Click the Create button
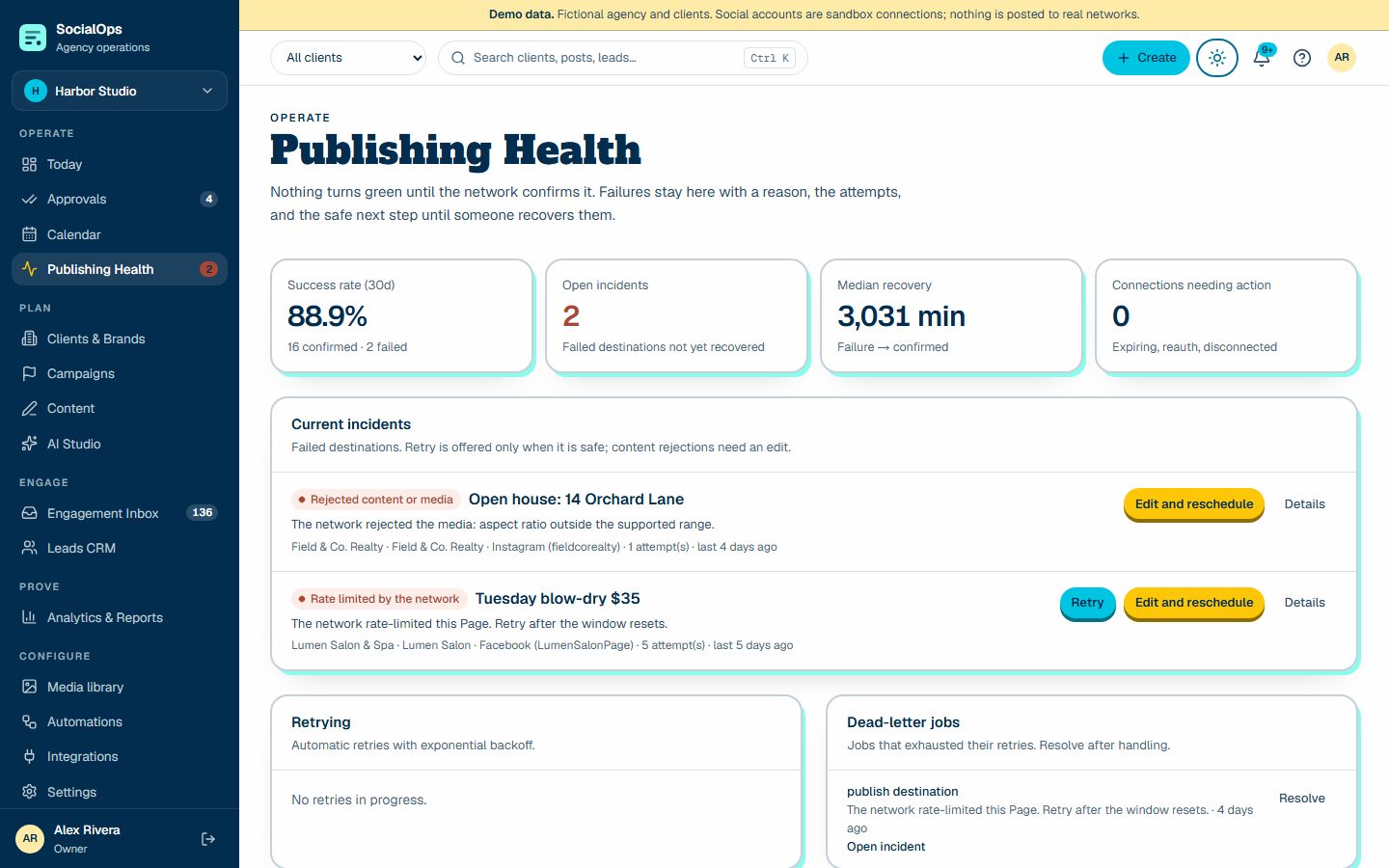The image size is (1389, 868). [x=1146, y=58]
